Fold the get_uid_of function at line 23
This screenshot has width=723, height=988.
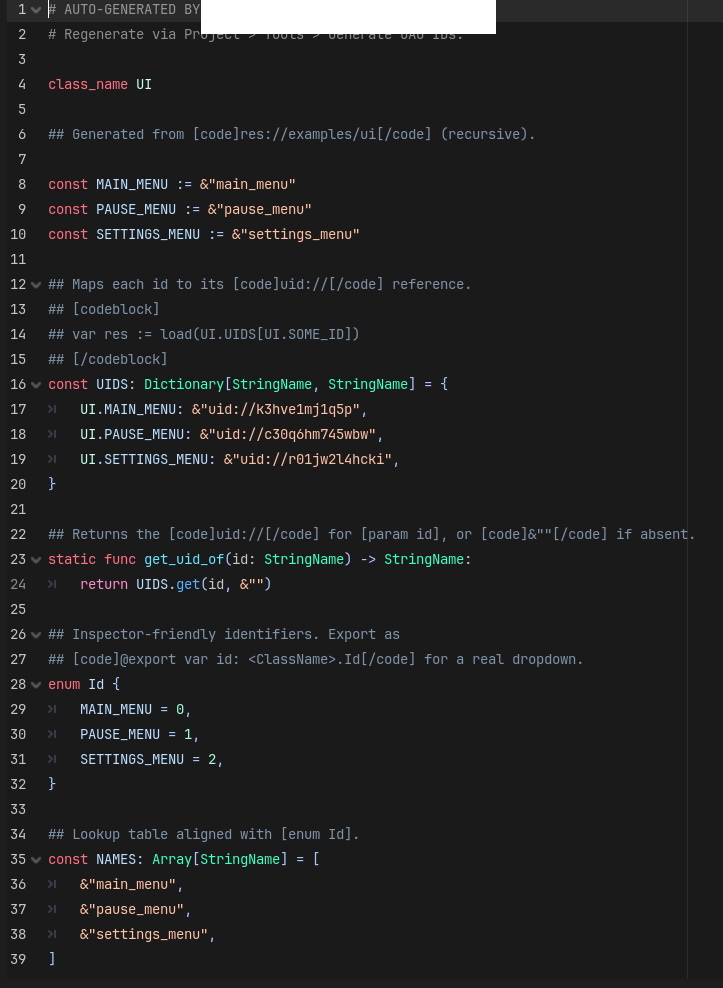click(x=36, y=560)
